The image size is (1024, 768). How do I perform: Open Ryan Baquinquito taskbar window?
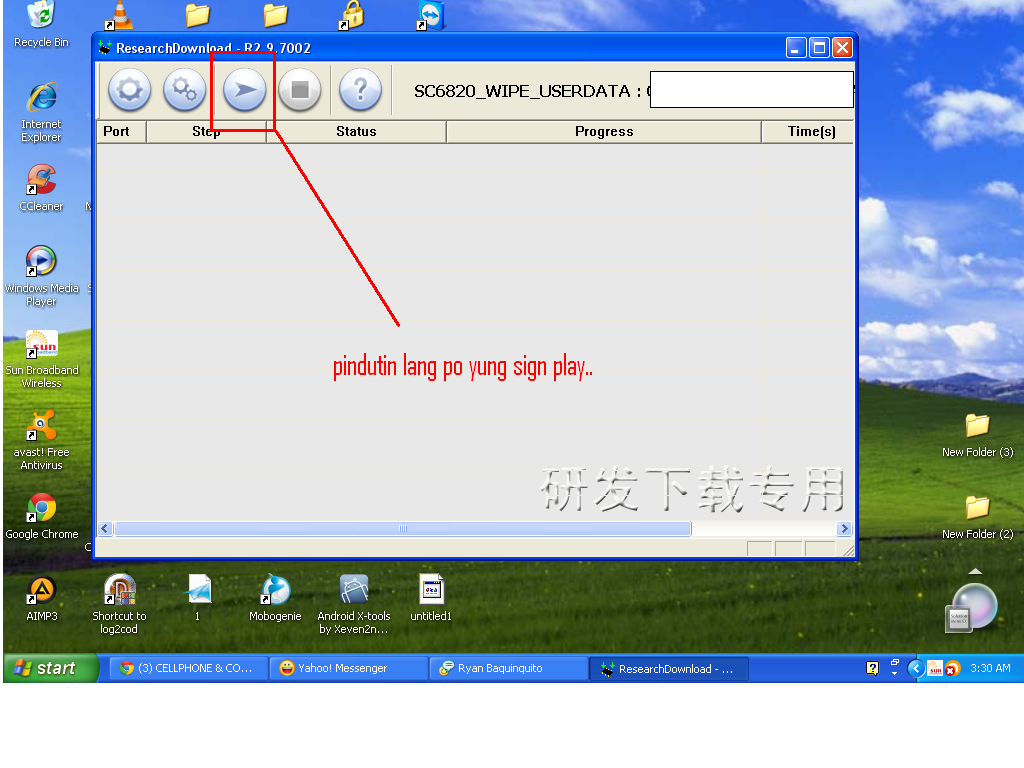508,668
